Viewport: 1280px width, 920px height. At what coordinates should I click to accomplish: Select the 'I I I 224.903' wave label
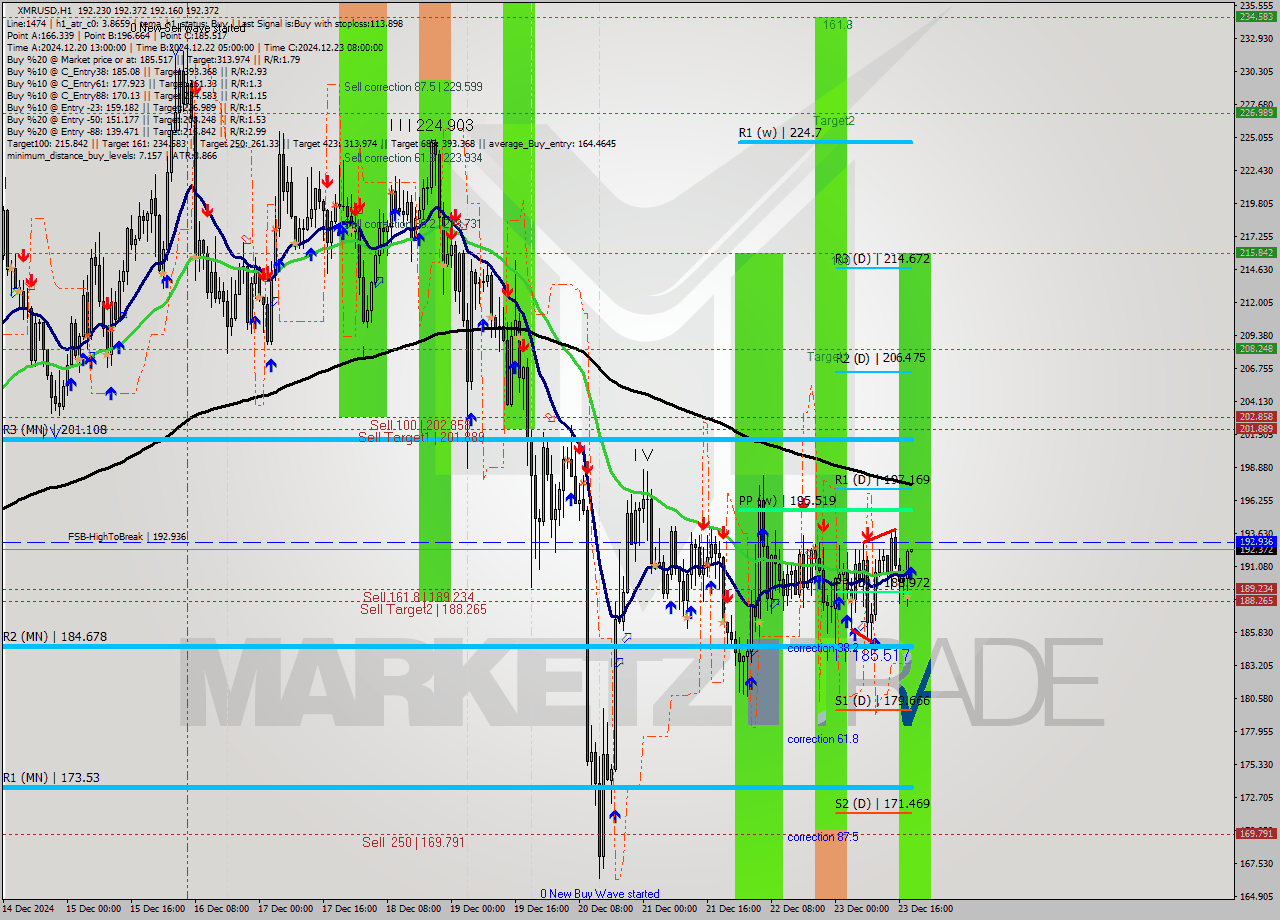click(431, 125)
